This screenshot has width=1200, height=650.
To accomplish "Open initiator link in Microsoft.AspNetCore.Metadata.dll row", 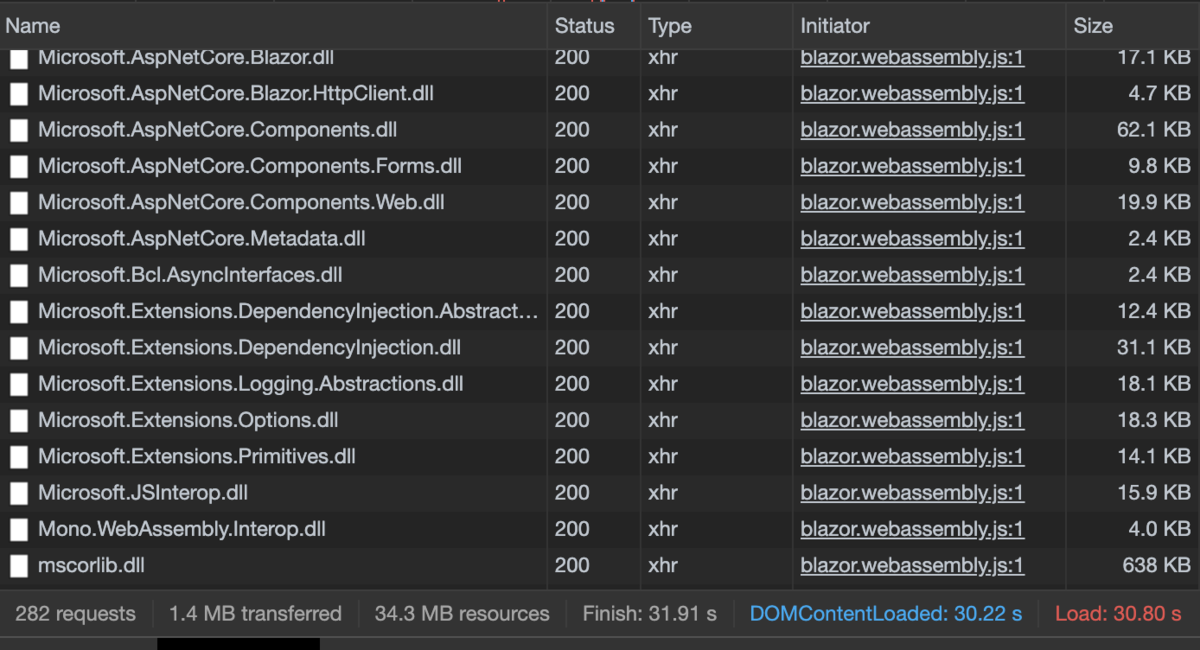I will tap(912, 239).
